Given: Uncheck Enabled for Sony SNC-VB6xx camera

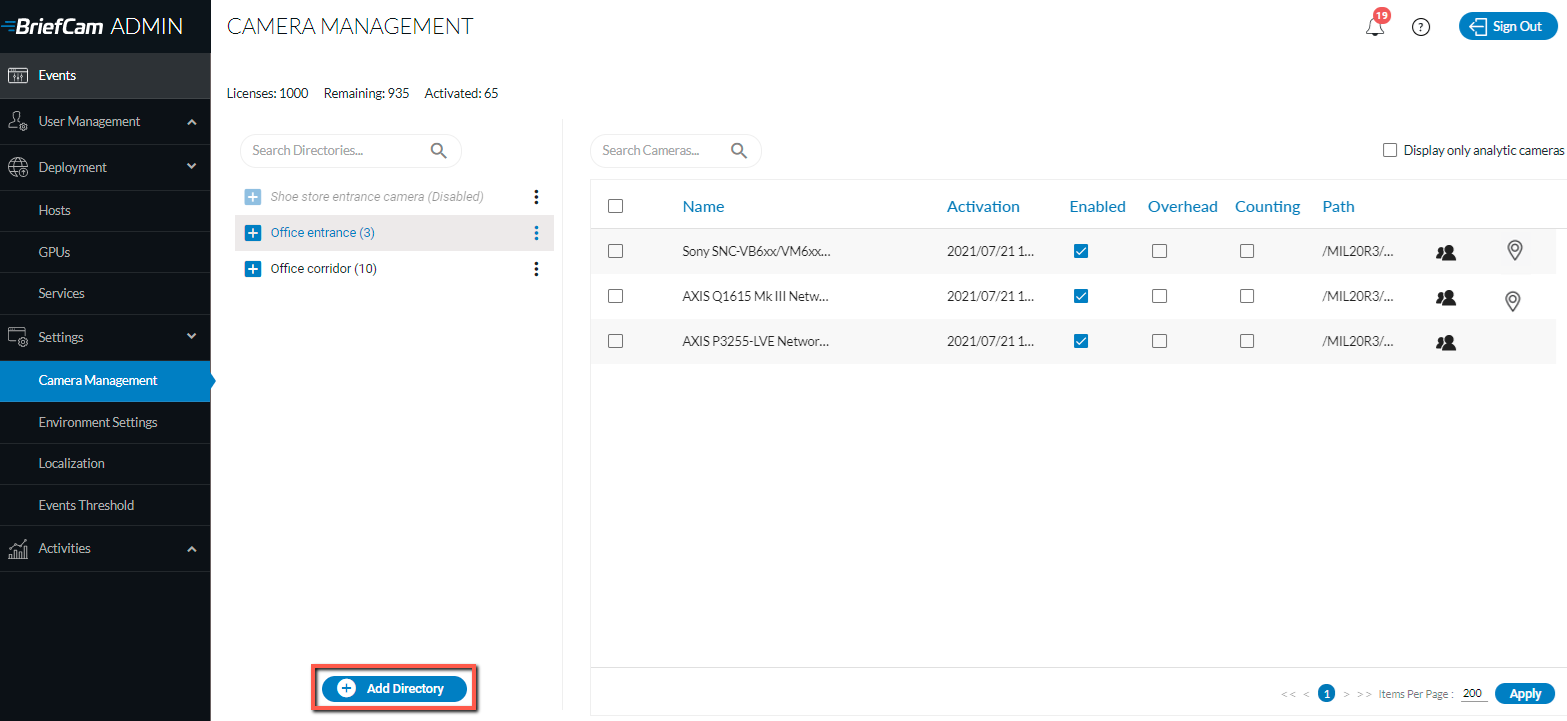Looking at the screenshot, I should coord(1081,251).
